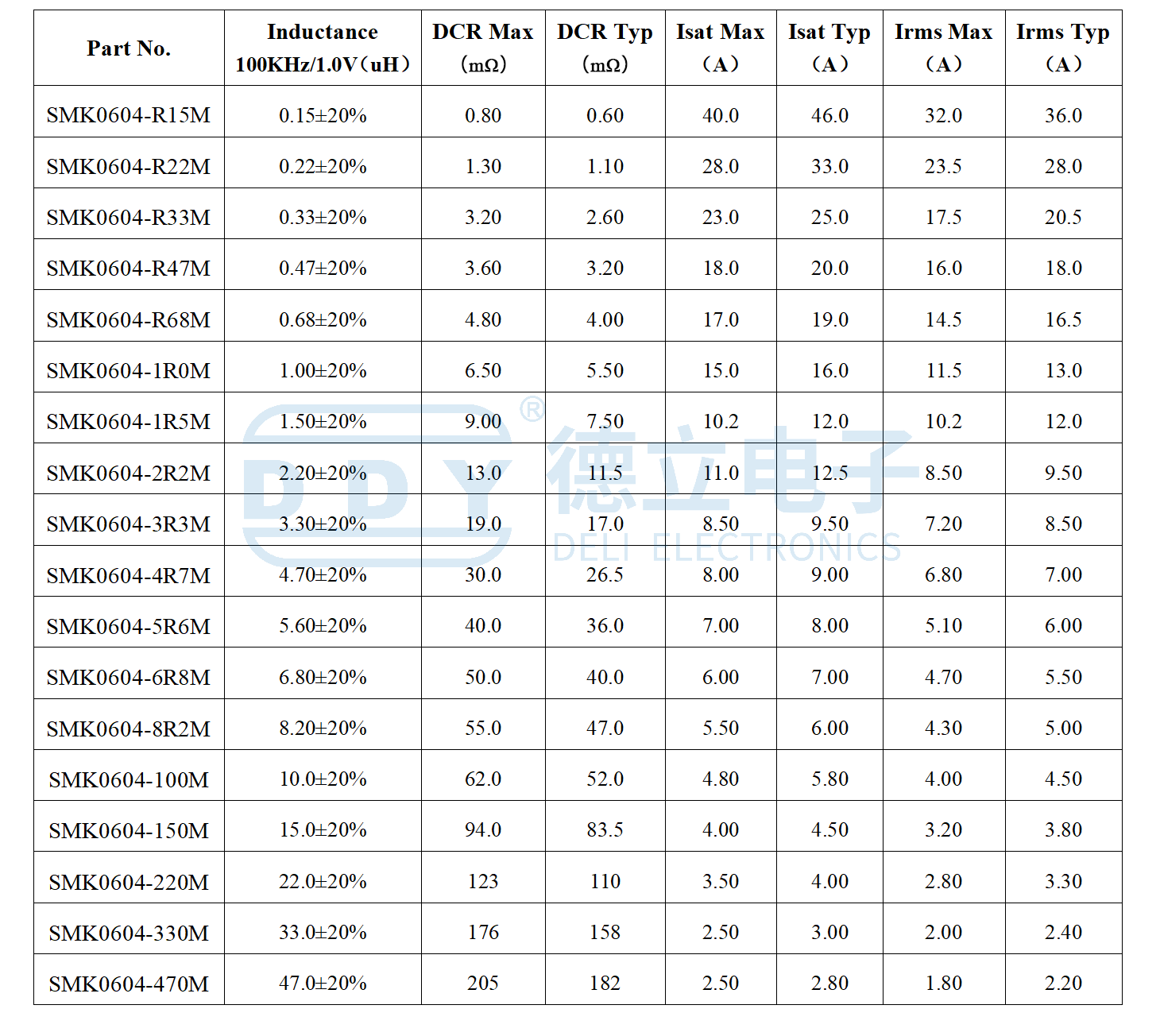Select the DCR Typ header cell
Screen dimensions: 1160x1036
point(605,48)
